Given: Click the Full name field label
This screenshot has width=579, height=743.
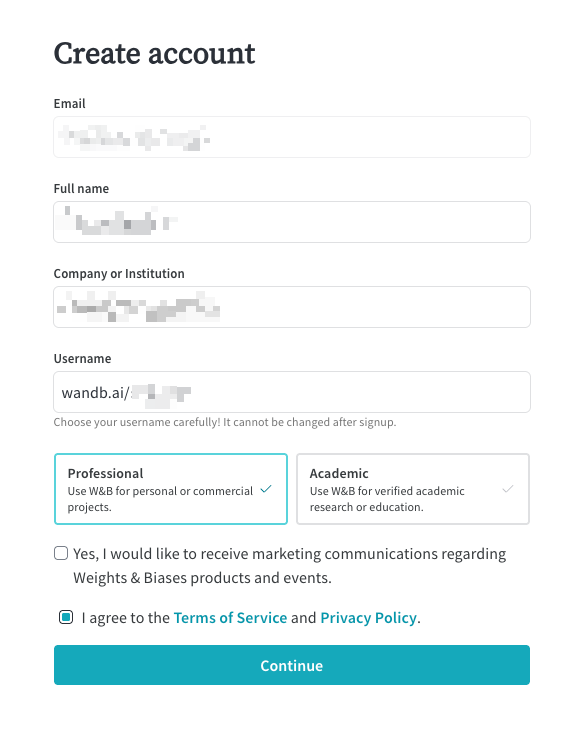Looking at the screenshot, I should coord(81,189).
